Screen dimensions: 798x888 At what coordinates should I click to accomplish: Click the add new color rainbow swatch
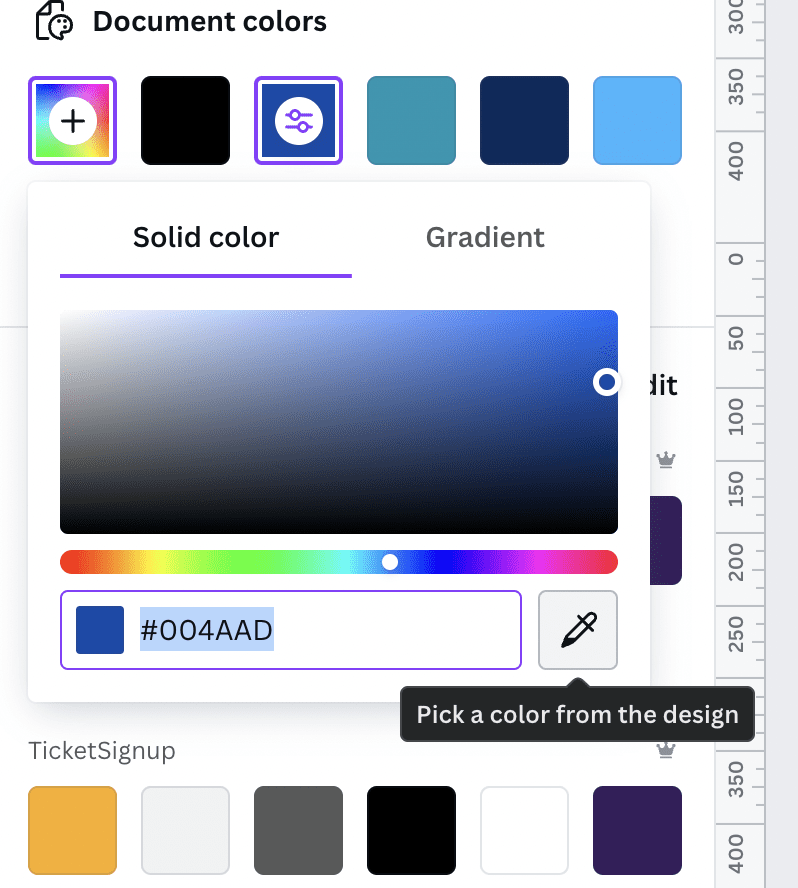72,121
